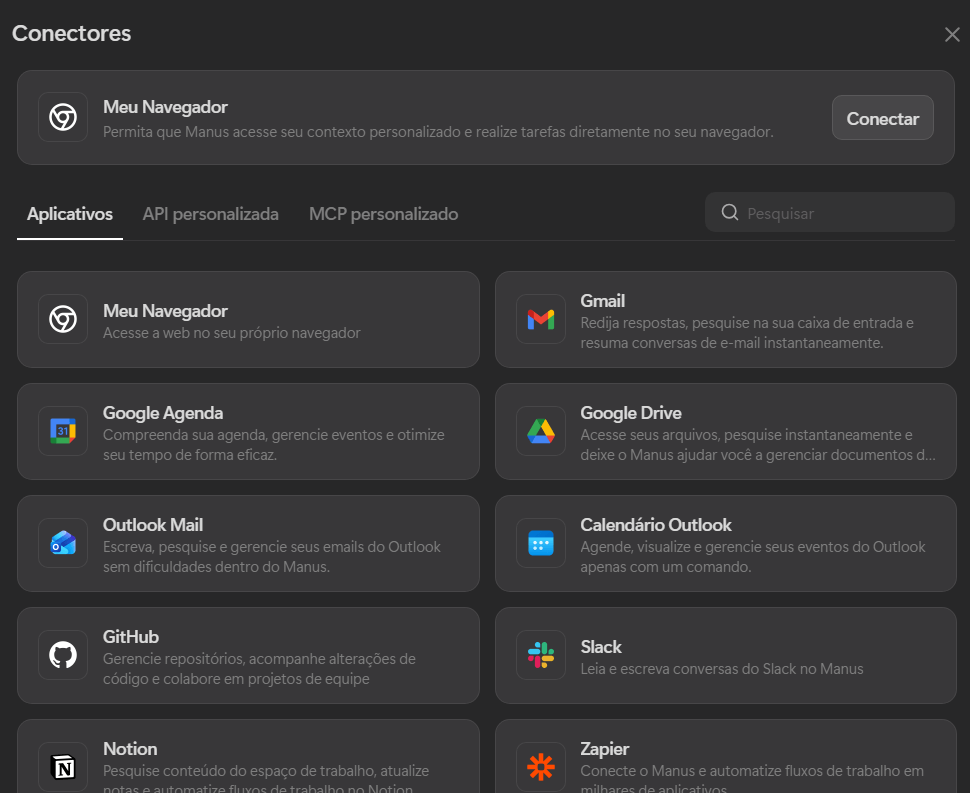Open the Outlook Mail title

[153, 525]
